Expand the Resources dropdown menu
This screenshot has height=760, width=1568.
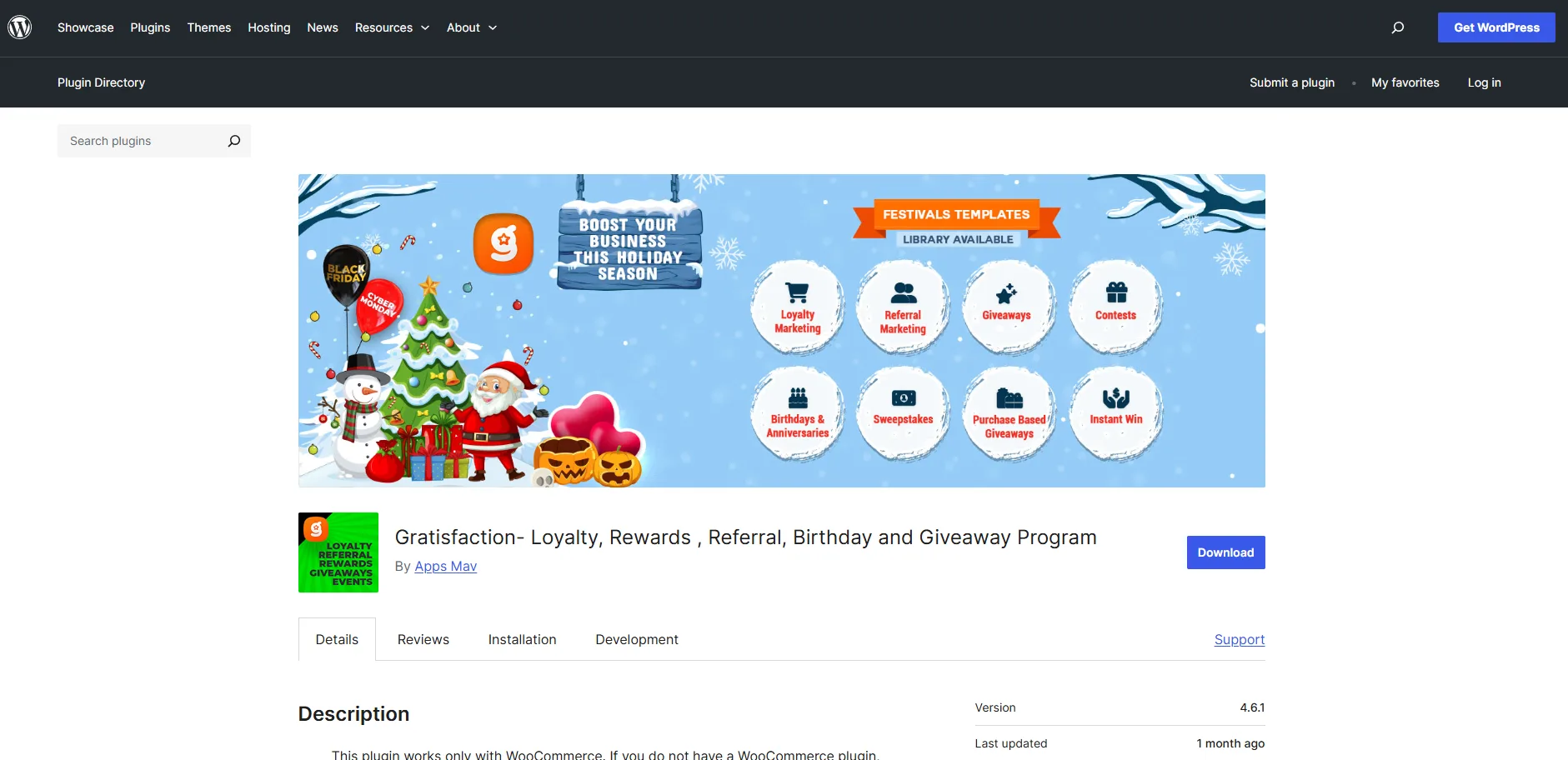[x=392, y=27]
